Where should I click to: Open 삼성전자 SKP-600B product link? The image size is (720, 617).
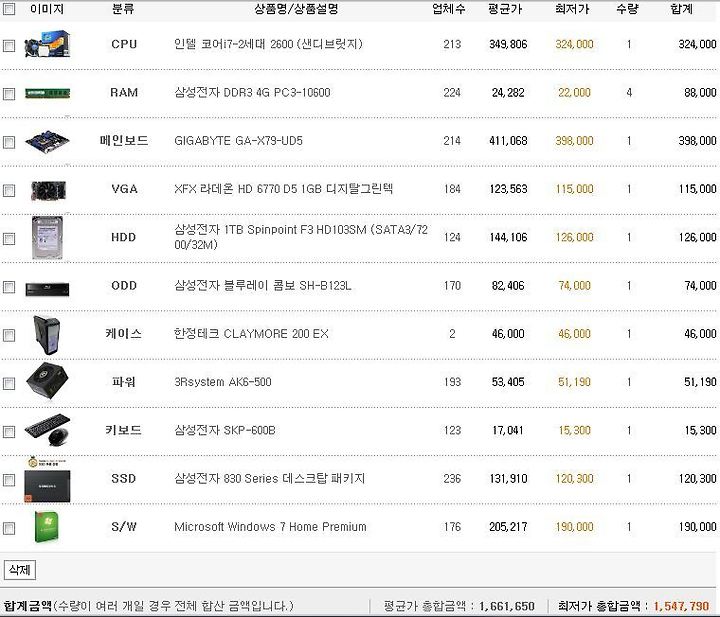tap(225, 430)
